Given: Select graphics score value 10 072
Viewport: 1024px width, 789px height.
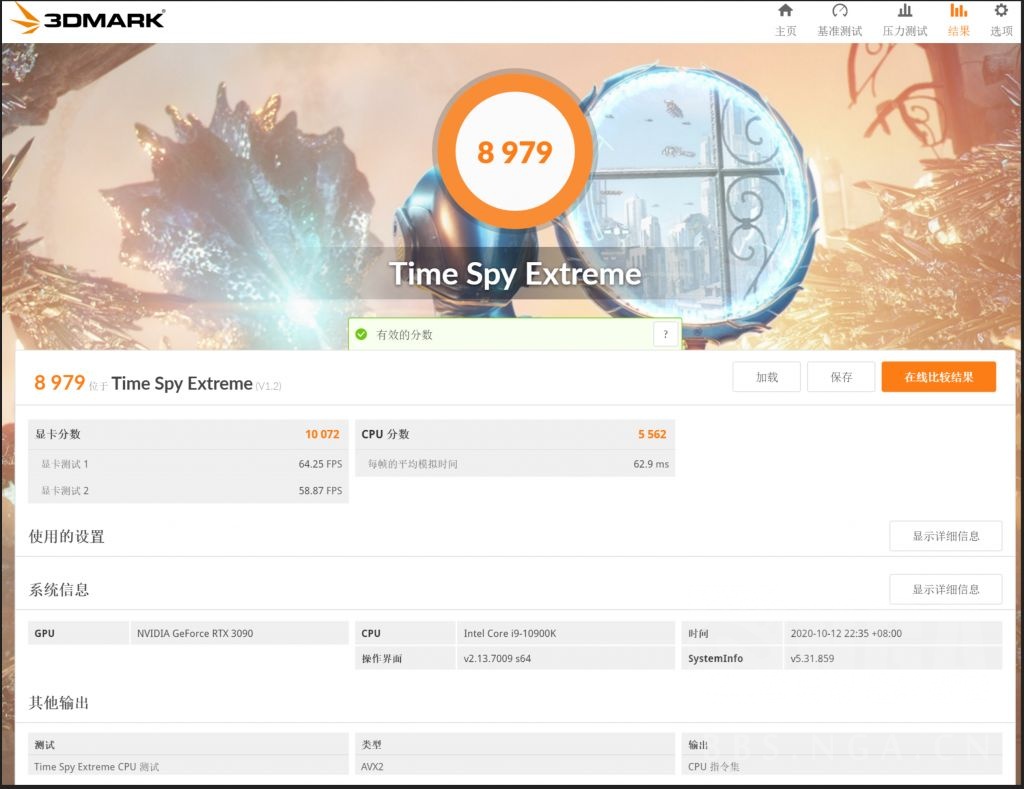Looking at the screenshot, I should [x=322, y=434].
